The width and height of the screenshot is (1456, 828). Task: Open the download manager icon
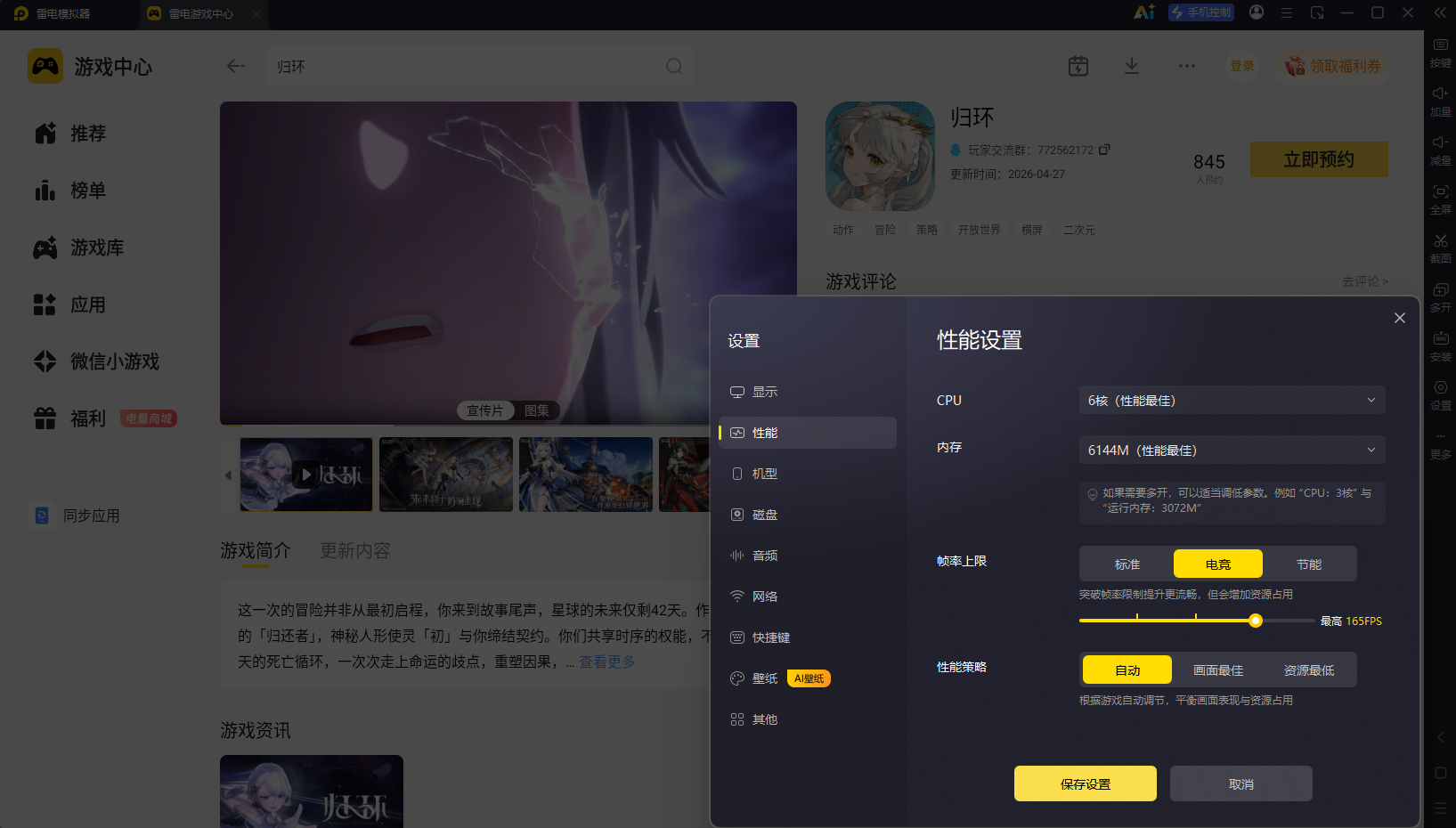[x=1132, y=66]
